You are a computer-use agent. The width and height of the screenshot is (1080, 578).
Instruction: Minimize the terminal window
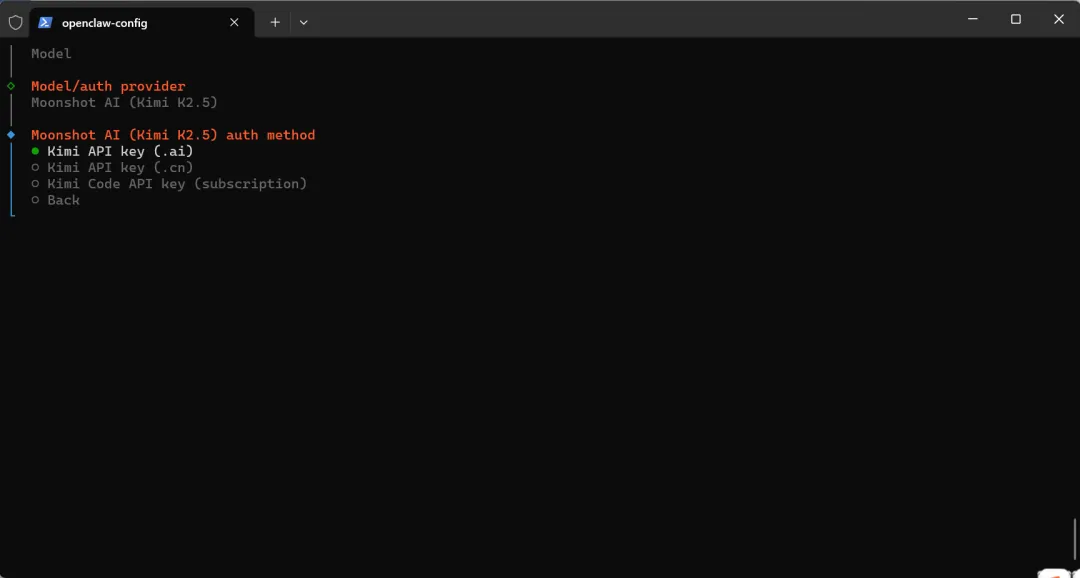(973, 19)
